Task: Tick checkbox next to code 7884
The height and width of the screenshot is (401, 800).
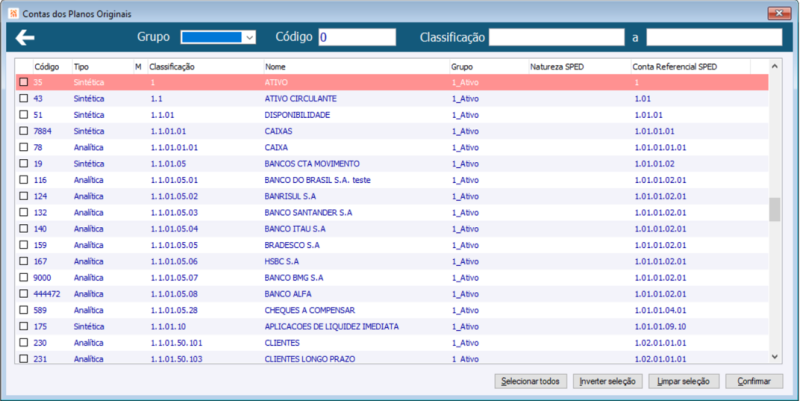Action: [23, 131]
